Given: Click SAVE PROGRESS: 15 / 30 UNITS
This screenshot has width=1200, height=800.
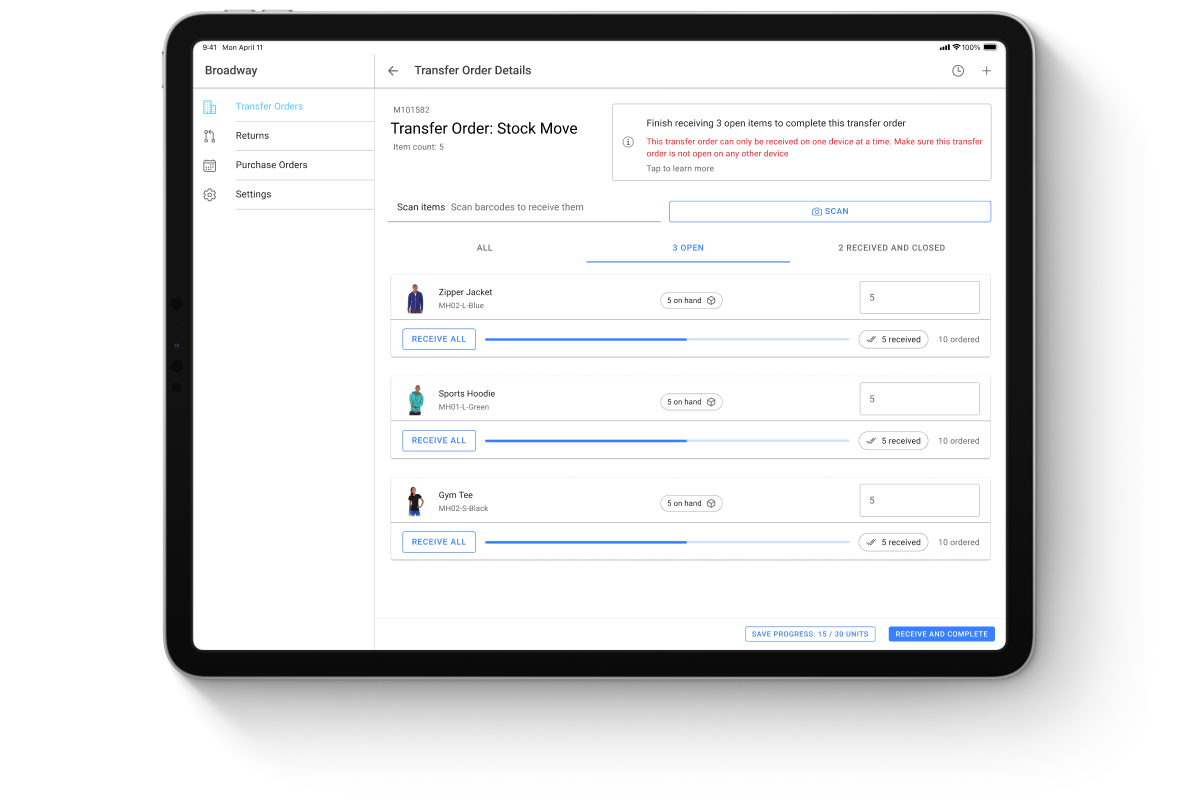Looking at the screenshot, I should pos(810,634).
